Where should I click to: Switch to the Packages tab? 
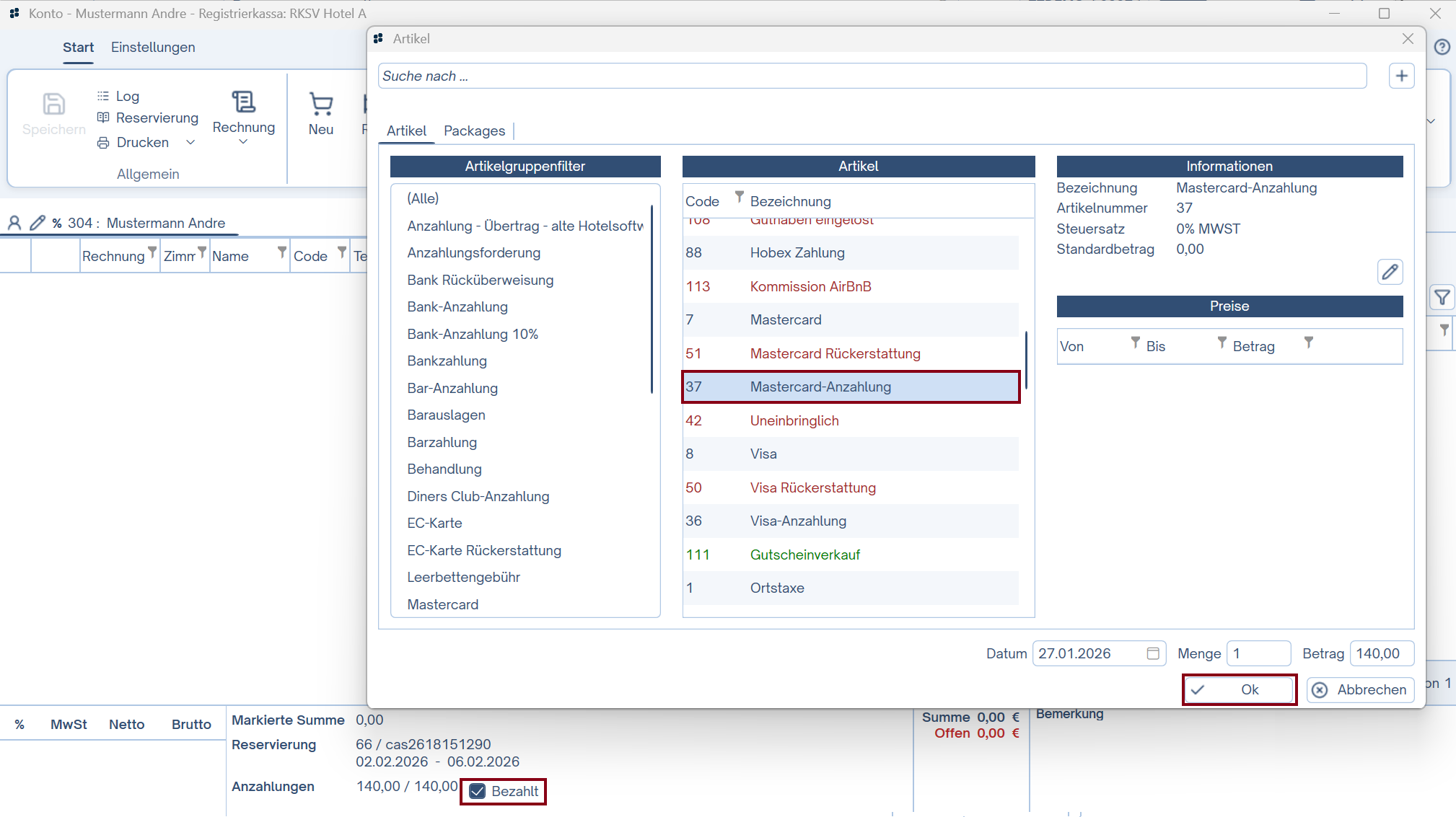click(x=474, y=131)
